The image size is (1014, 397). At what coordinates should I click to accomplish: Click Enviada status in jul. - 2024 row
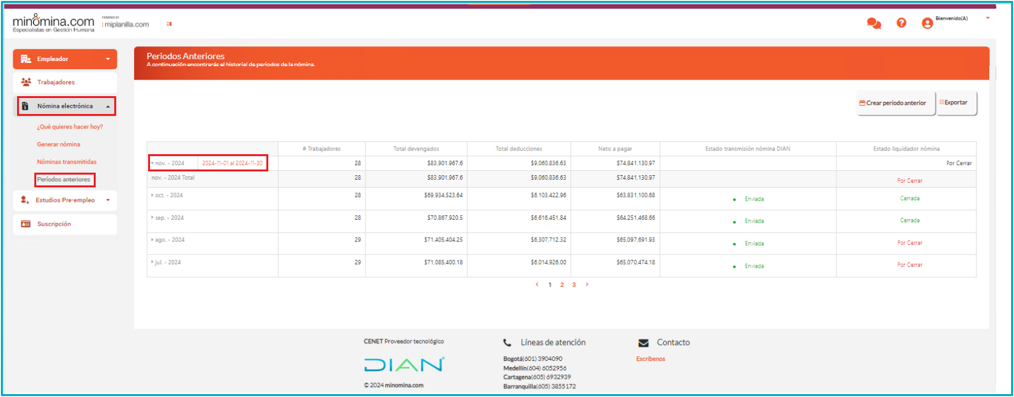point(754,266)
